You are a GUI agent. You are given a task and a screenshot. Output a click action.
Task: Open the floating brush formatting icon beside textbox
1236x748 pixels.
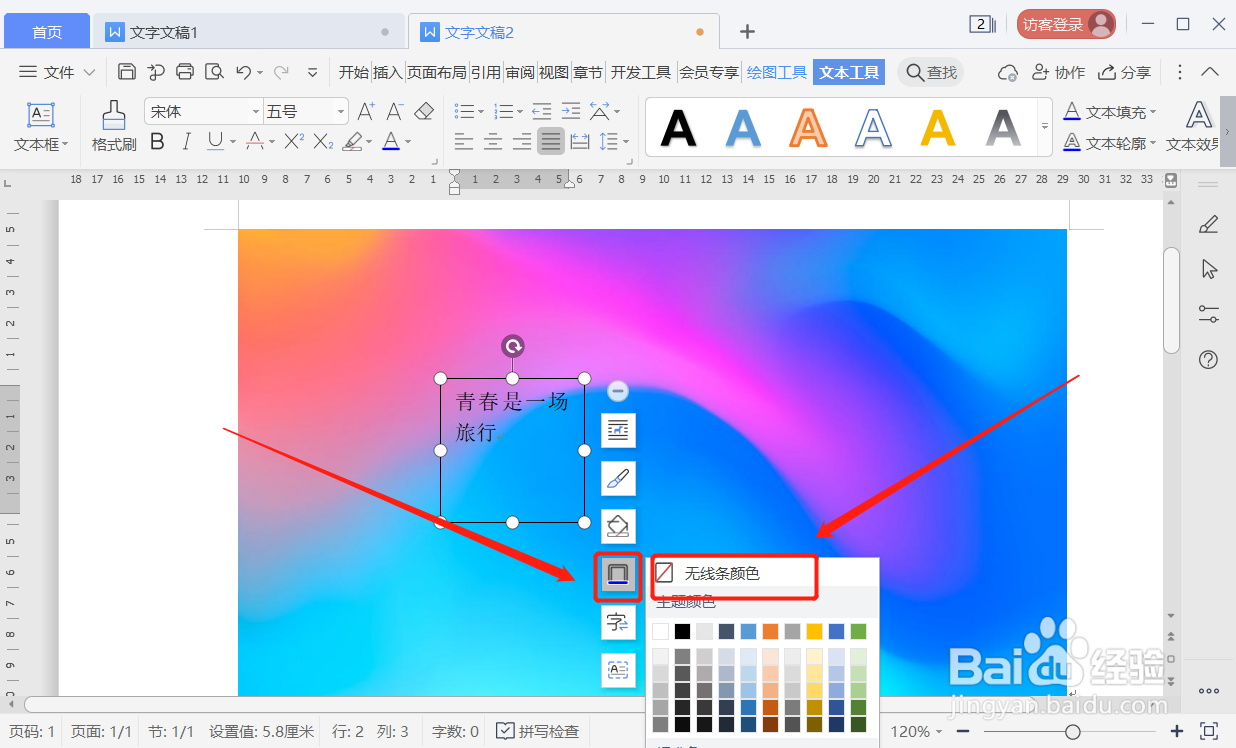click(x=617, y=478)
